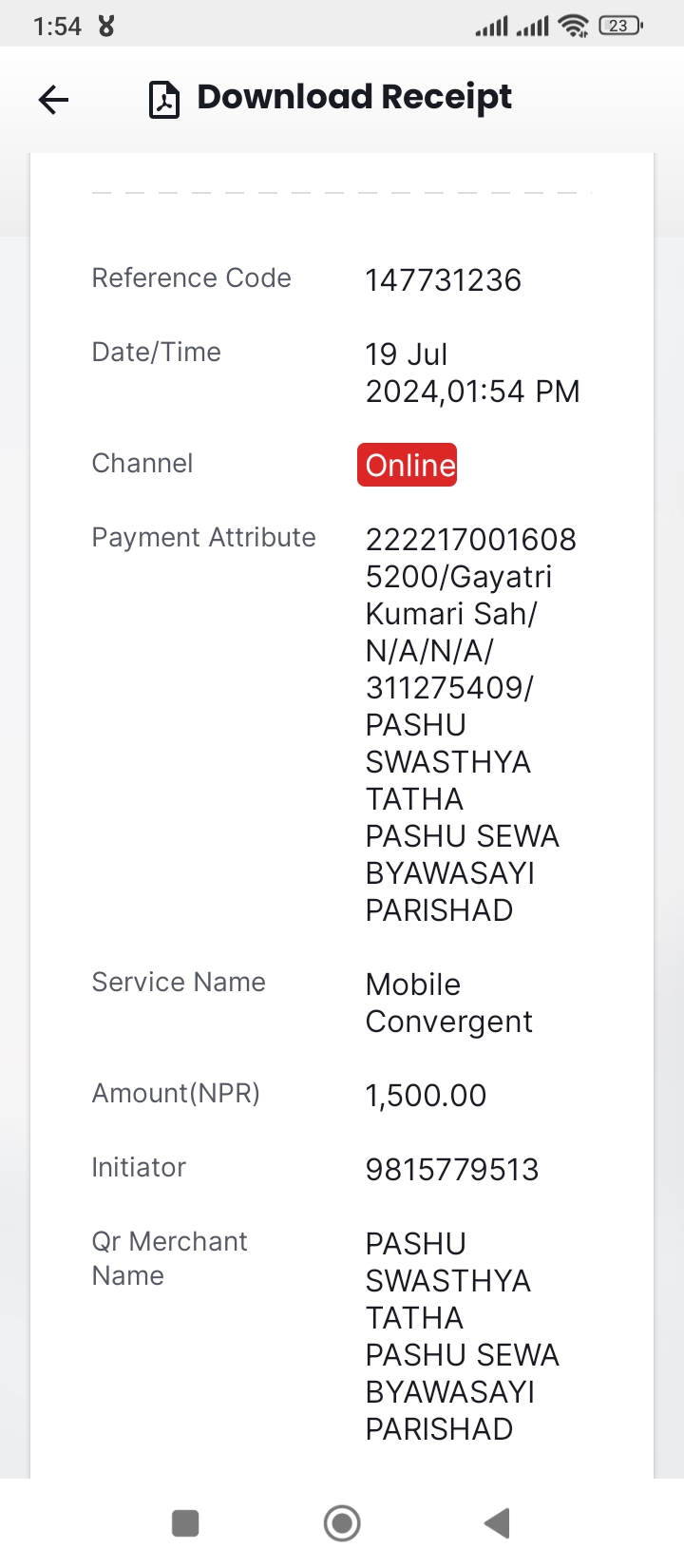This screenshot has width=684, height=1568.
Task: Tap the Payment Attribute label
Action: 203,538
